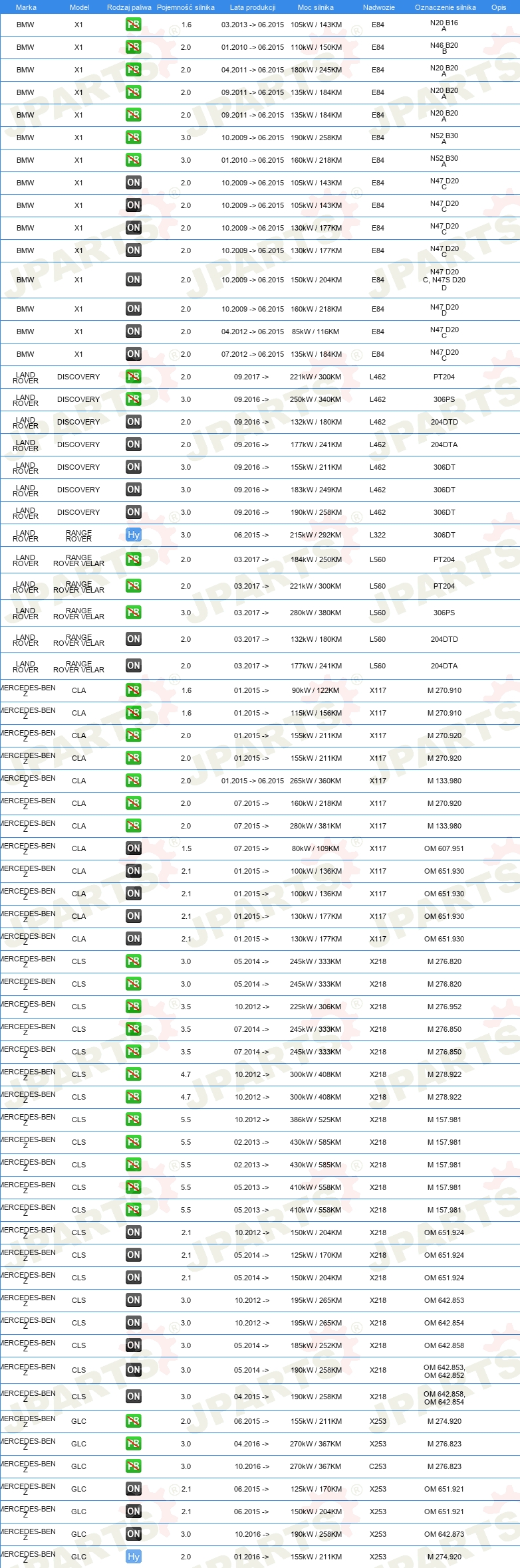Select the ON icon for Discovery 132kW / 180KM
Screen dimensions: 520x1568
coord(134,422)
